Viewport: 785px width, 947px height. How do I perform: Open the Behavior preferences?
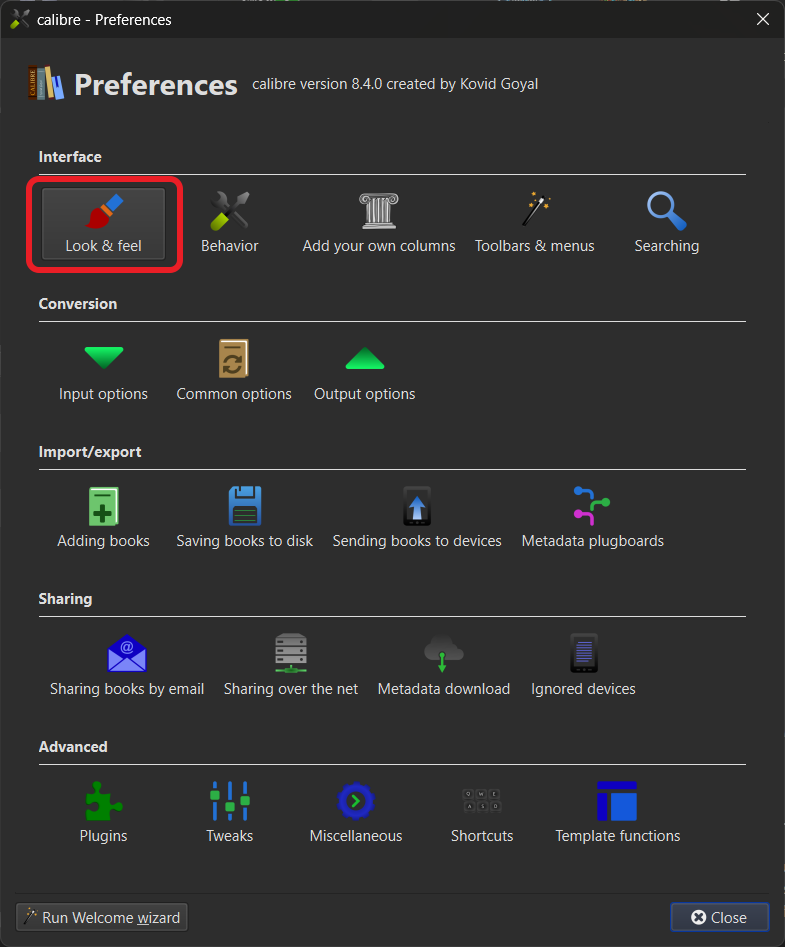coord(229,223)
